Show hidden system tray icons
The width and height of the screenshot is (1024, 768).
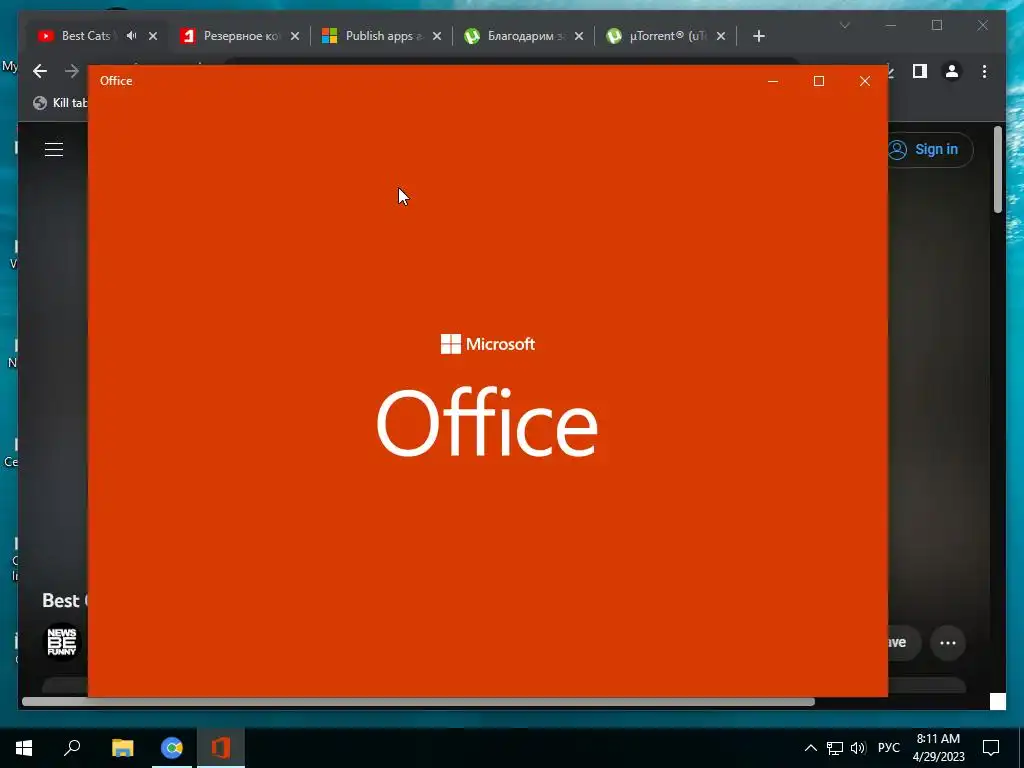810,748
